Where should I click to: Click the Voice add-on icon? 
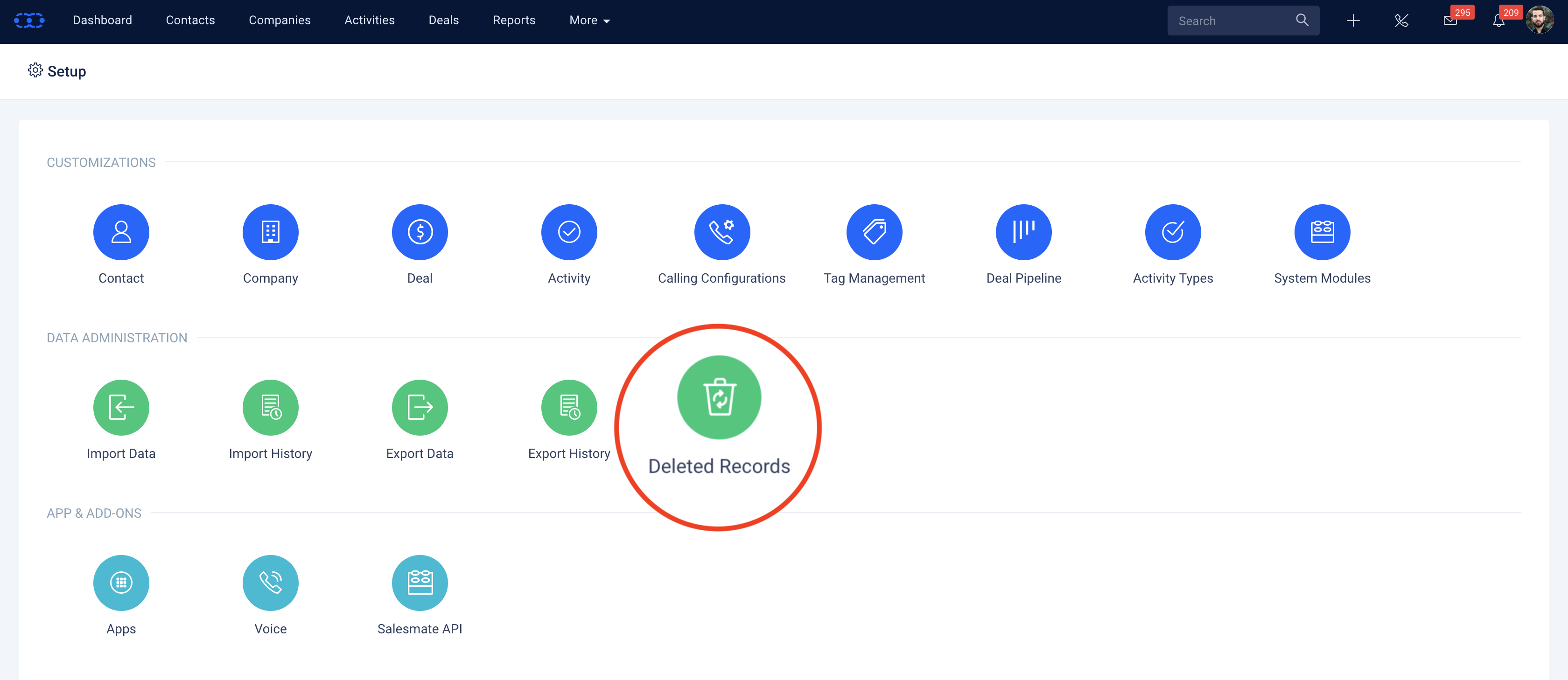(270, 582)
